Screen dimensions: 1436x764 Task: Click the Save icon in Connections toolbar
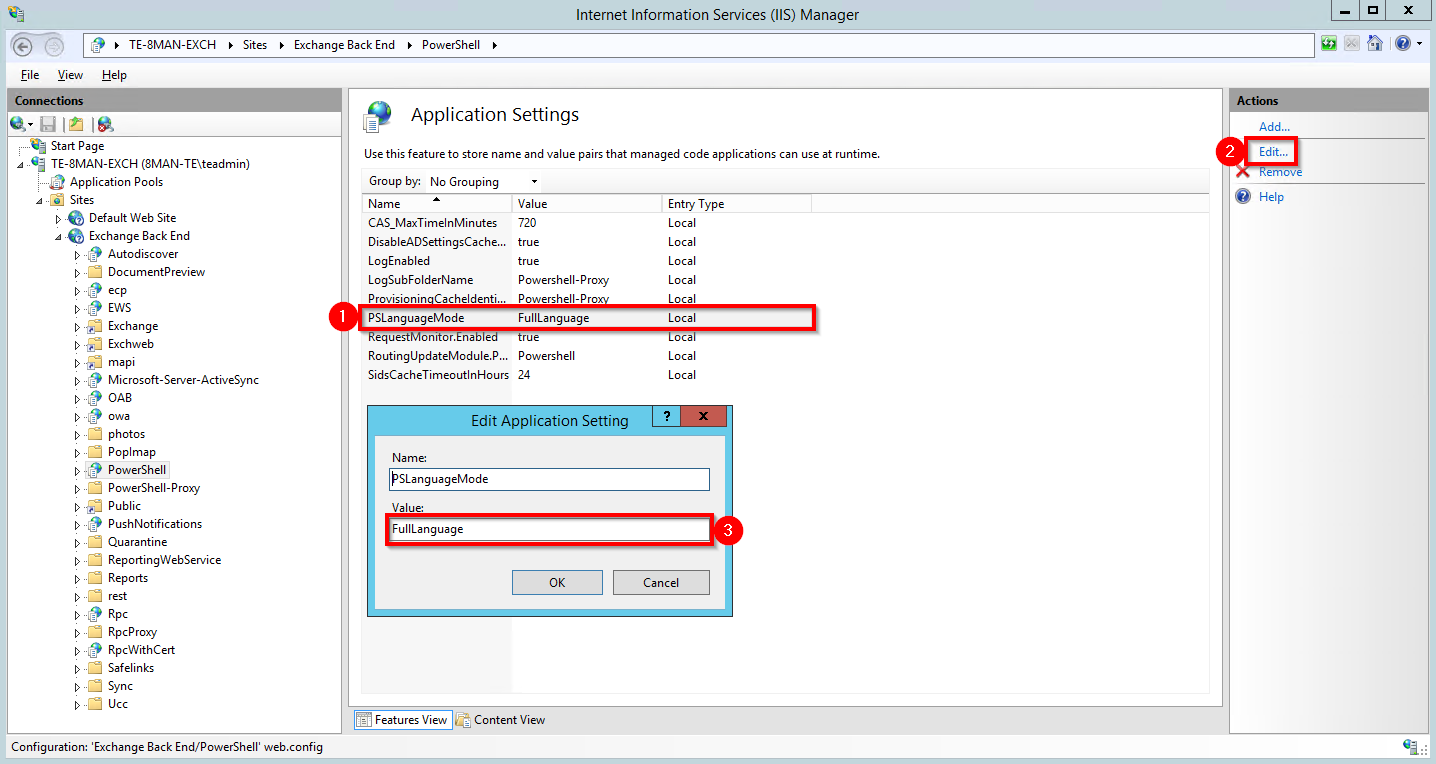pyautogui.click(x=48, y=124)
